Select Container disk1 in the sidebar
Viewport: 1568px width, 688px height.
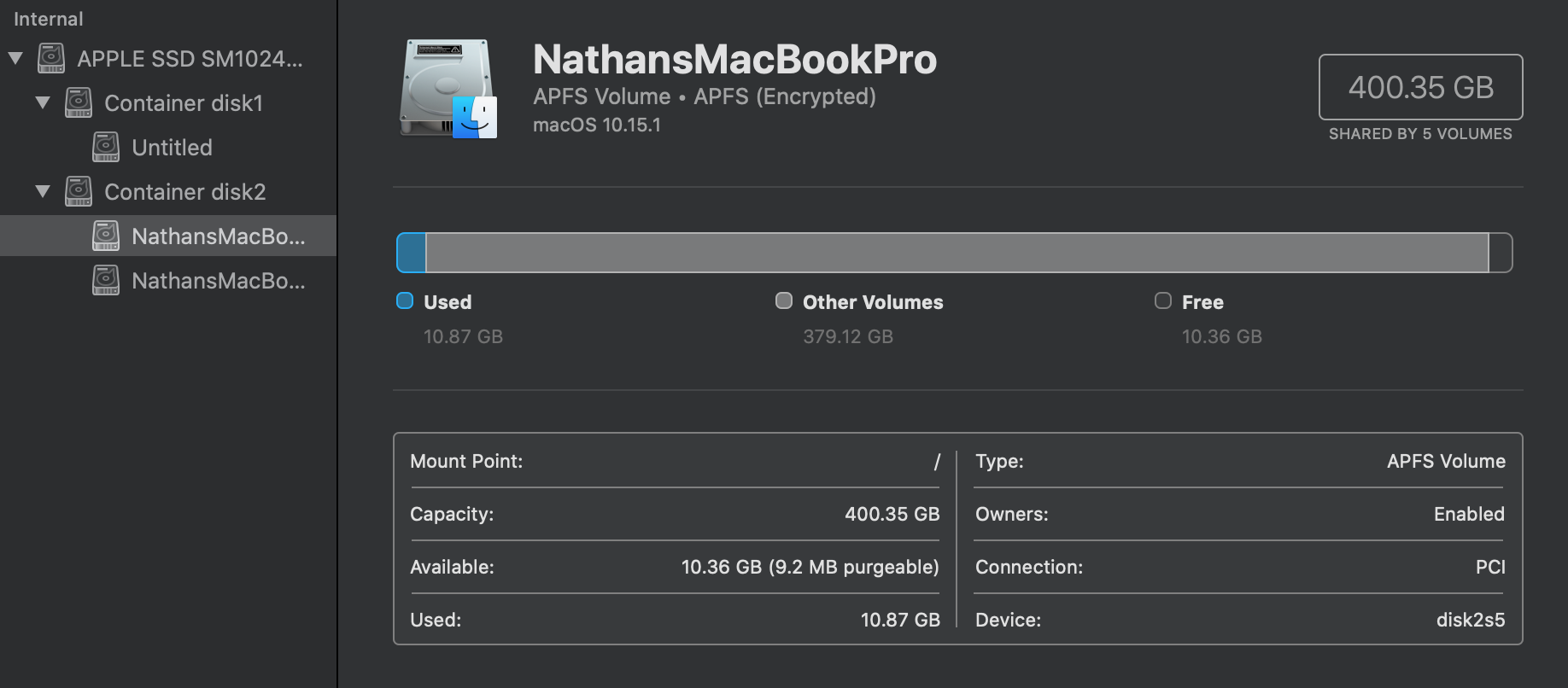(x=183, y=103)
